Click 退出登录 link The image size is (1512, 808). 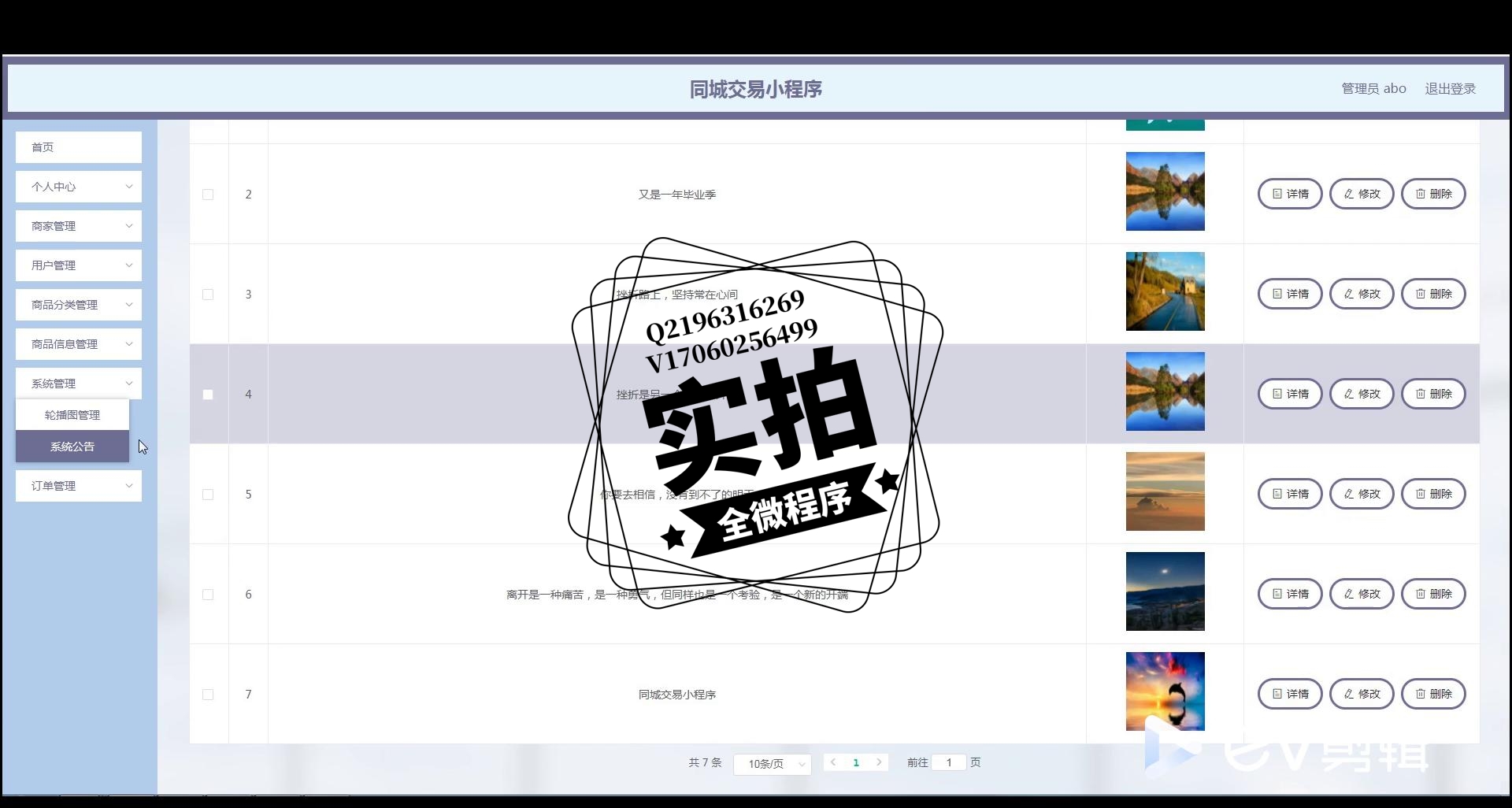(1451, 89)
